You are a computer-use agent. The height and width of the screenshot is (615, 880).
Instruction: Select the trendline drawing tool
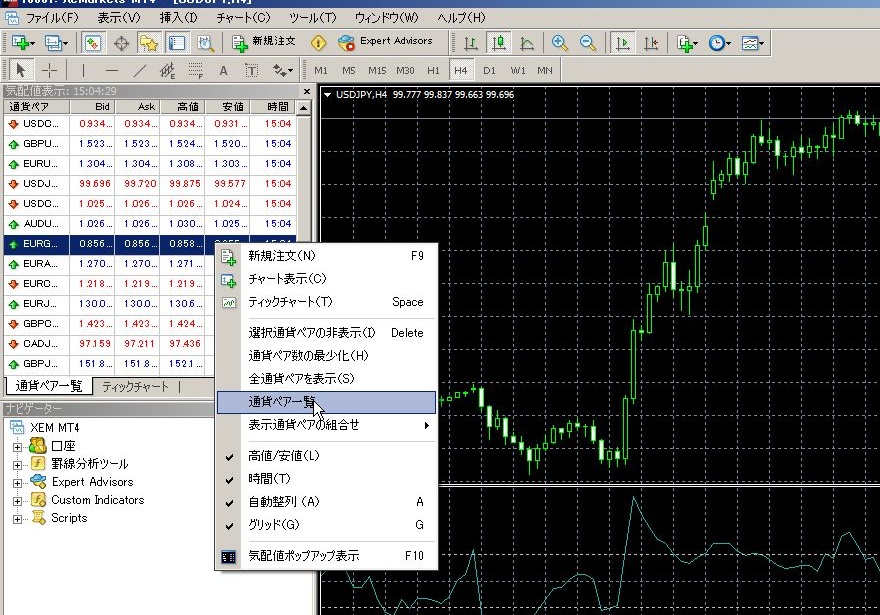click(x=140, y=71)
